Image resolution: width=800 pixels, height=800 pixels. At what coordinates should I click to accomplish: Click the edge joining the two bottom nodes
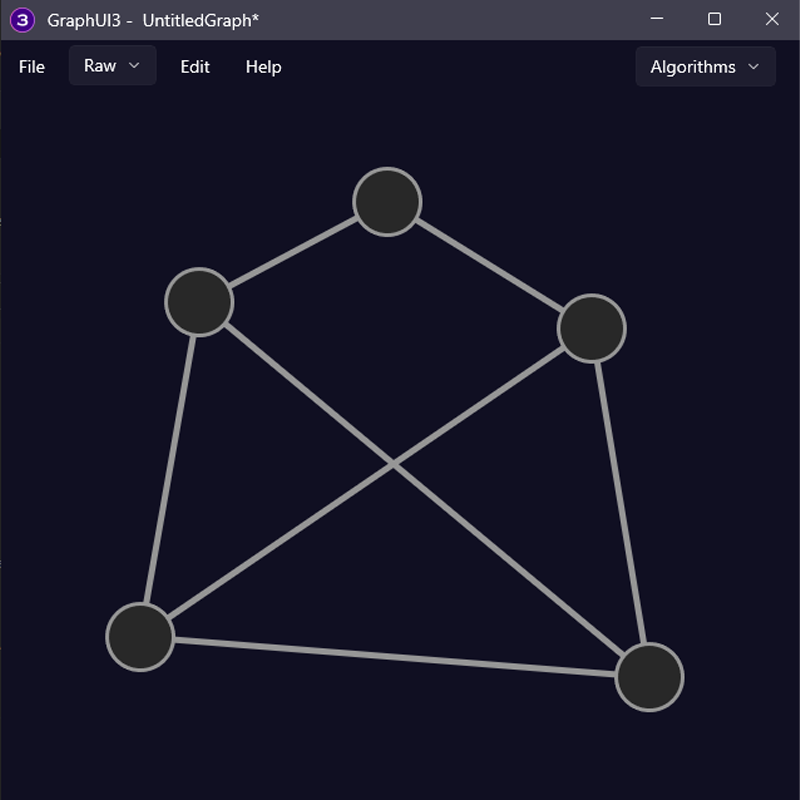point(395,657)
